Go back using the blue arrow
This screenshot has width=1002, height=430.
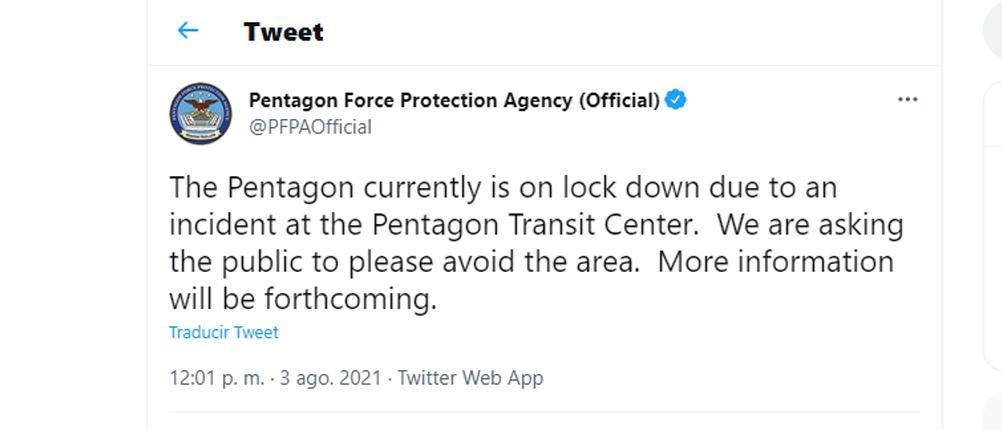187,30
